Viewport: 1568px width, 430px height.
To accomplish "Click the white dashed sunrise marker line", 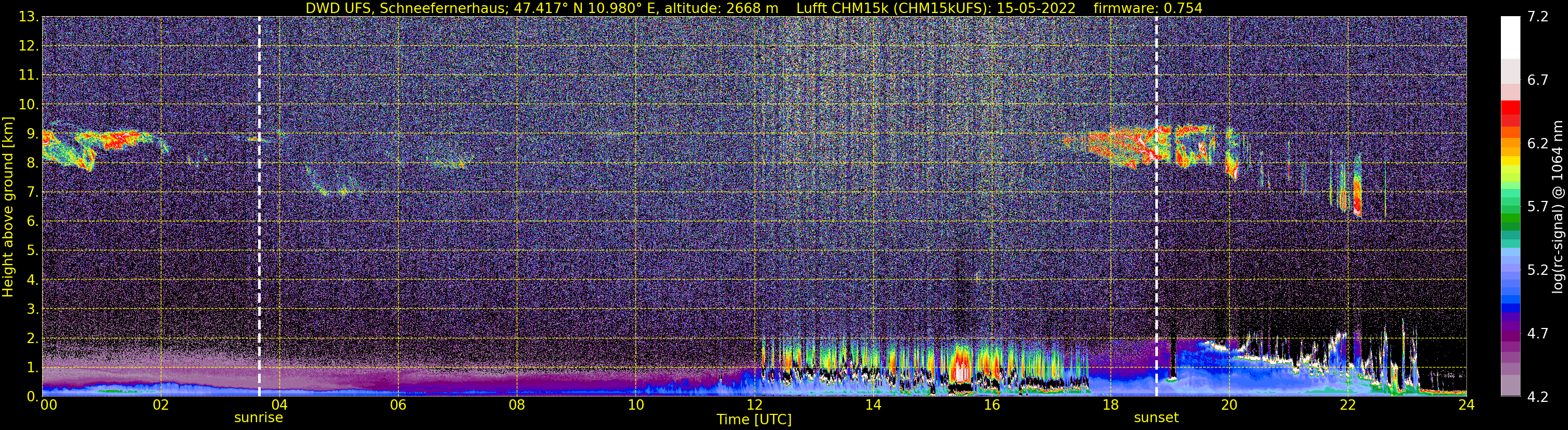I will coord(259,207).
